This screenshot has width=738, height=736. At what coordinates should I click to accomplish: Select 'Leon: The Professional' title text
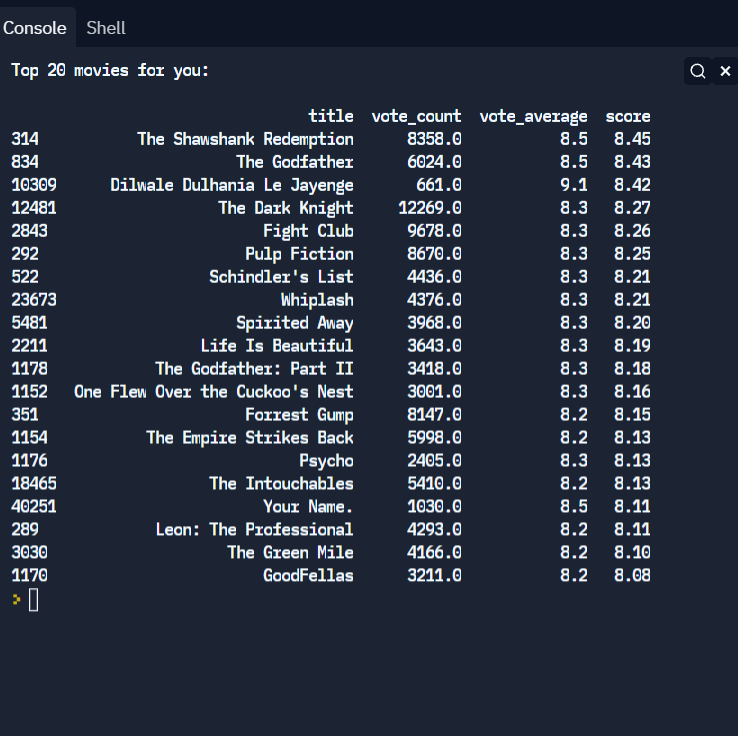click(255, 530)
